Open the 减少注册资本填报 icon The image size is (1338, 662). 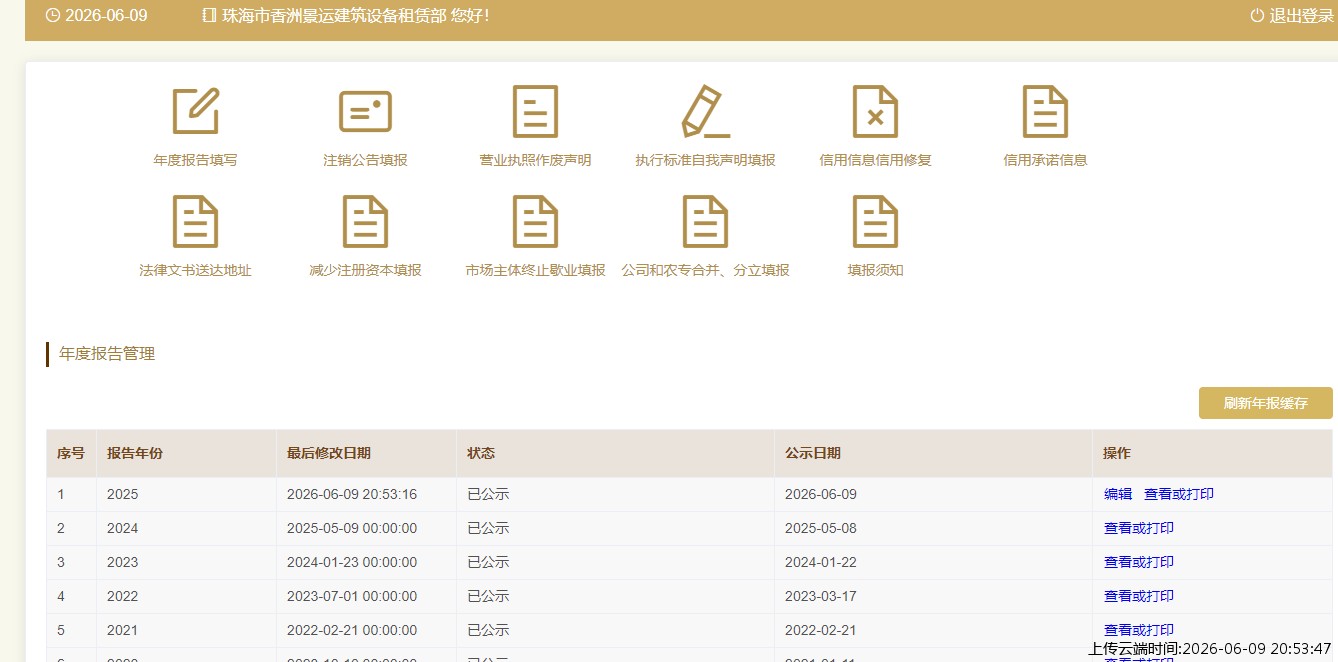(365, 221)
